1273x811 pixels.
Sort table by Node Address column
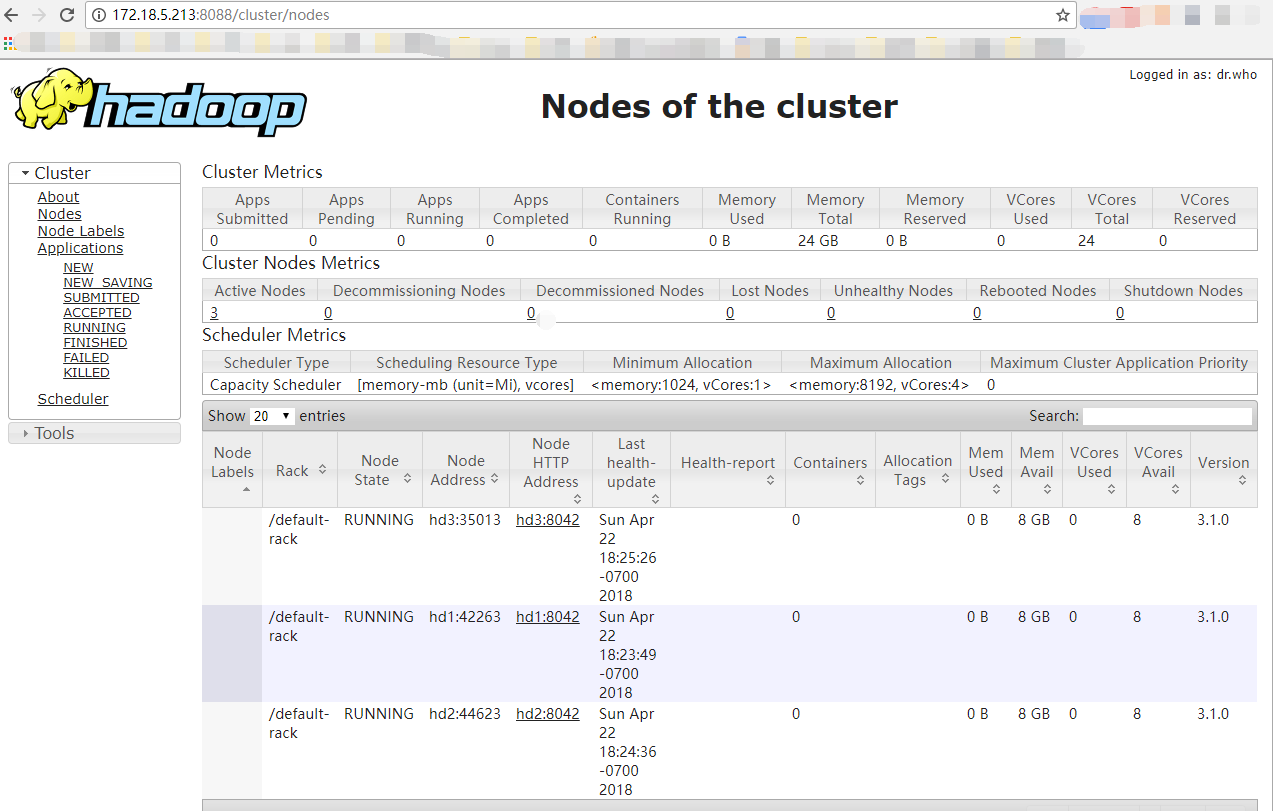pyautogui.click(x=465, y=469)
